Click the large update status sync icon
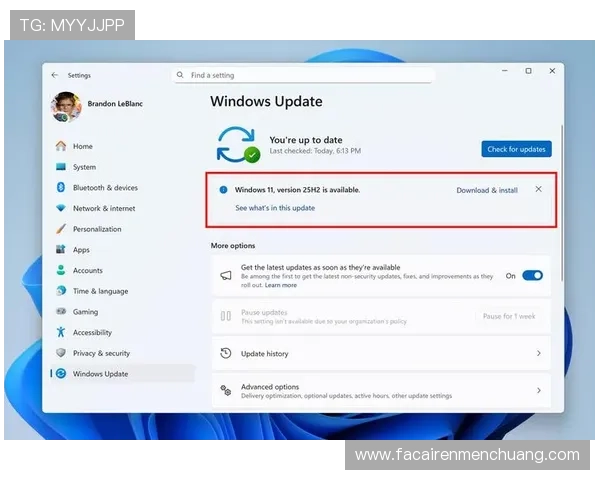The height and width of the screenshot is (480, 600). pyautogui.click(x=238, y=145)
